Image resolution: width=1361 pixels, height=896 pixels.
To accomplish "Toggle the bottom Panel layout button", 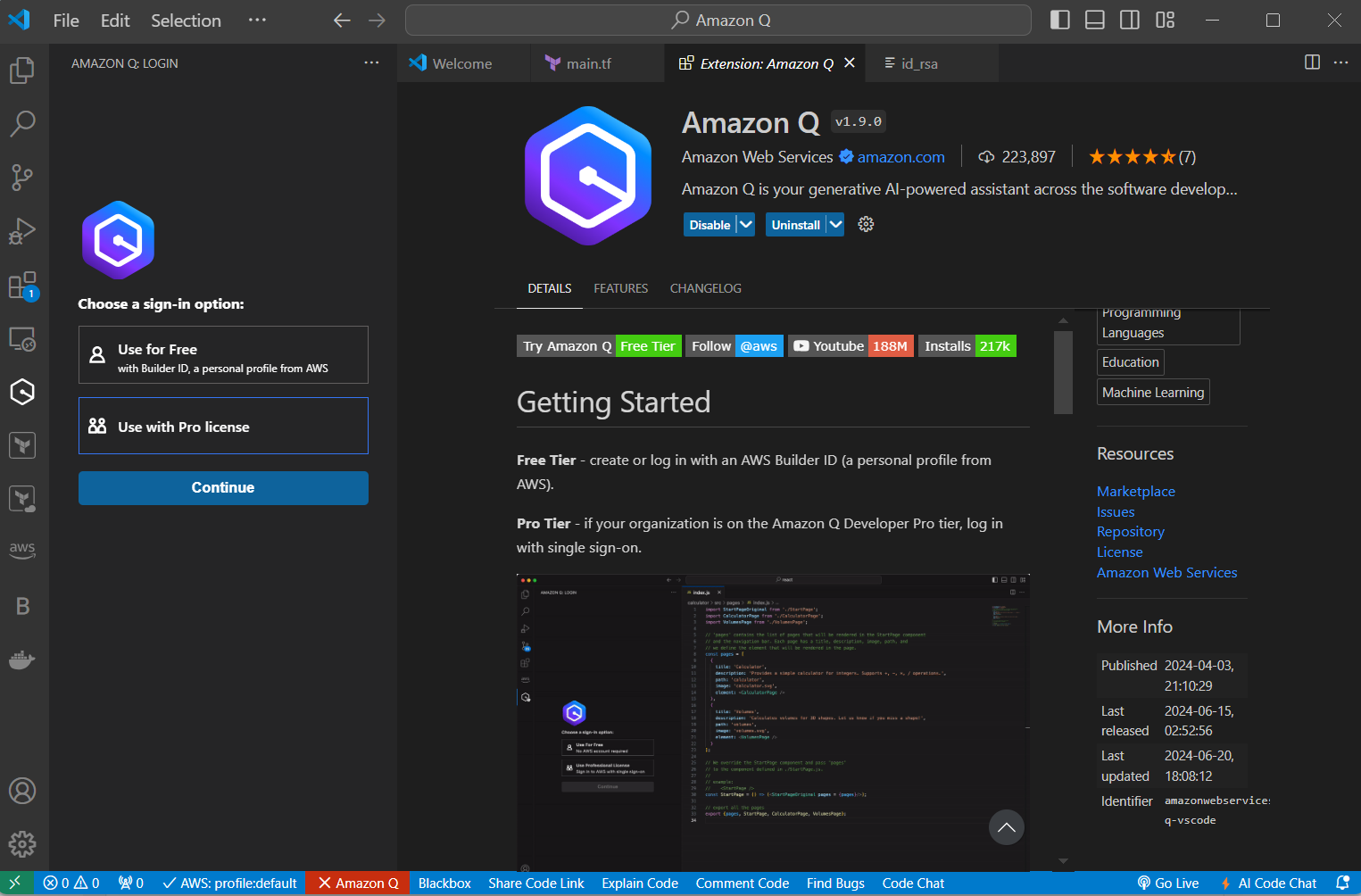I will 1095,21.
